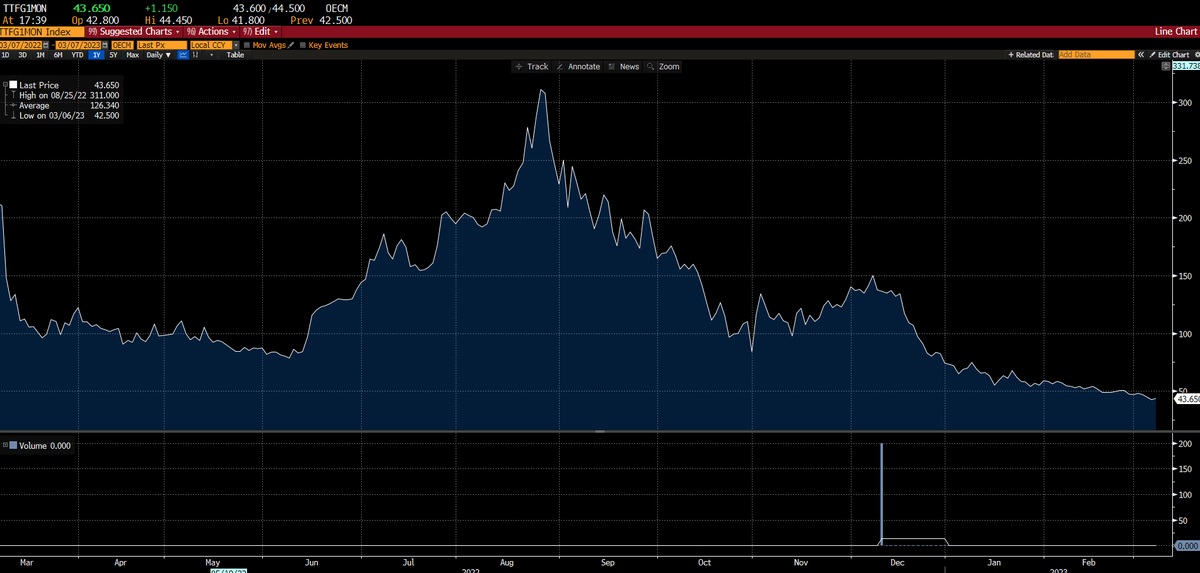Show the Max time range

click(132, 55)
